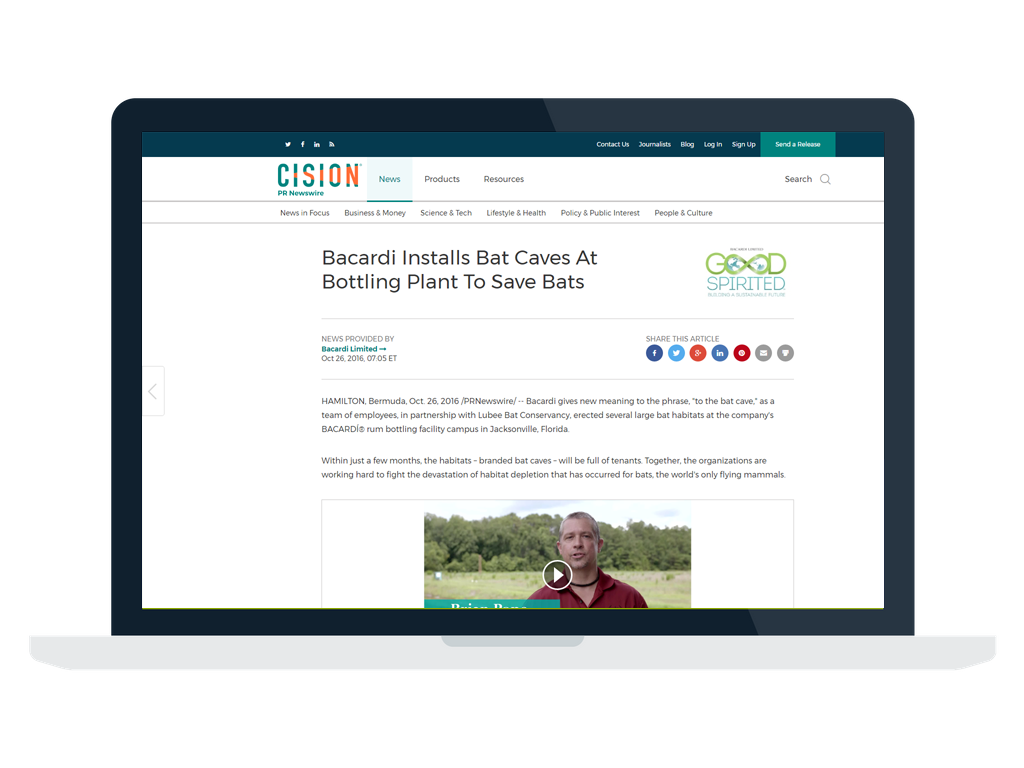Click the Good Spirited logo image
Screen dimensions: 1024x768
(x=745, y=270)
